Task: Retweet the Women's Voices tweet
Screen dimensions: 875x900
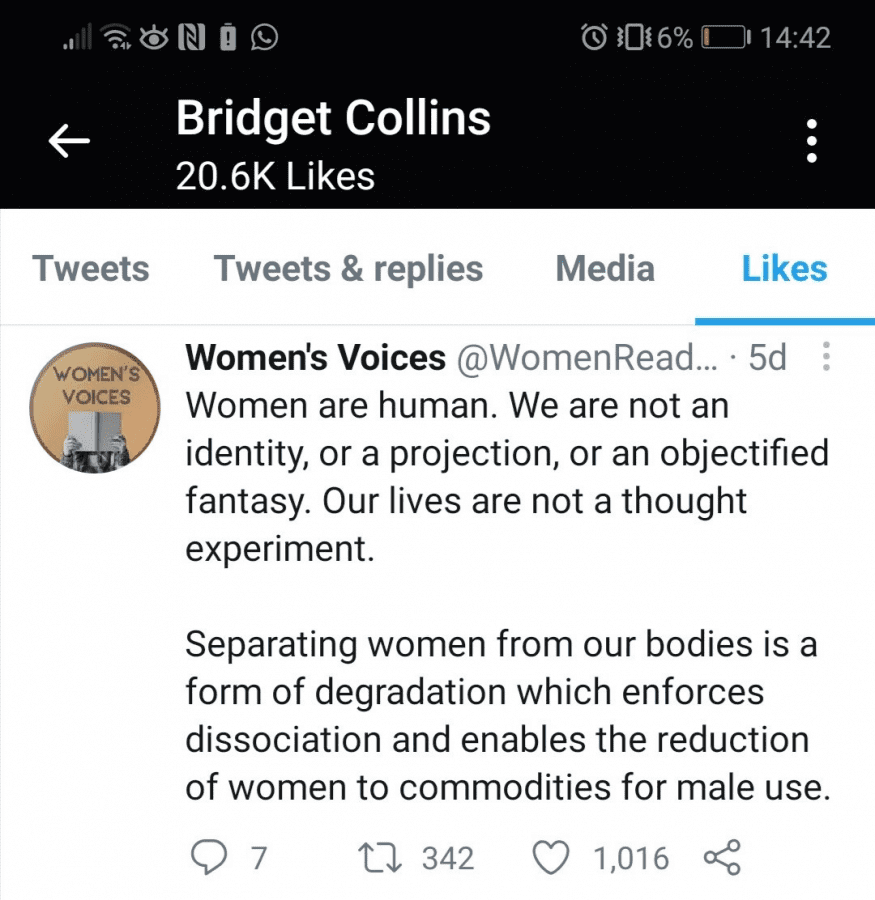Action: [x=380, y=858]
